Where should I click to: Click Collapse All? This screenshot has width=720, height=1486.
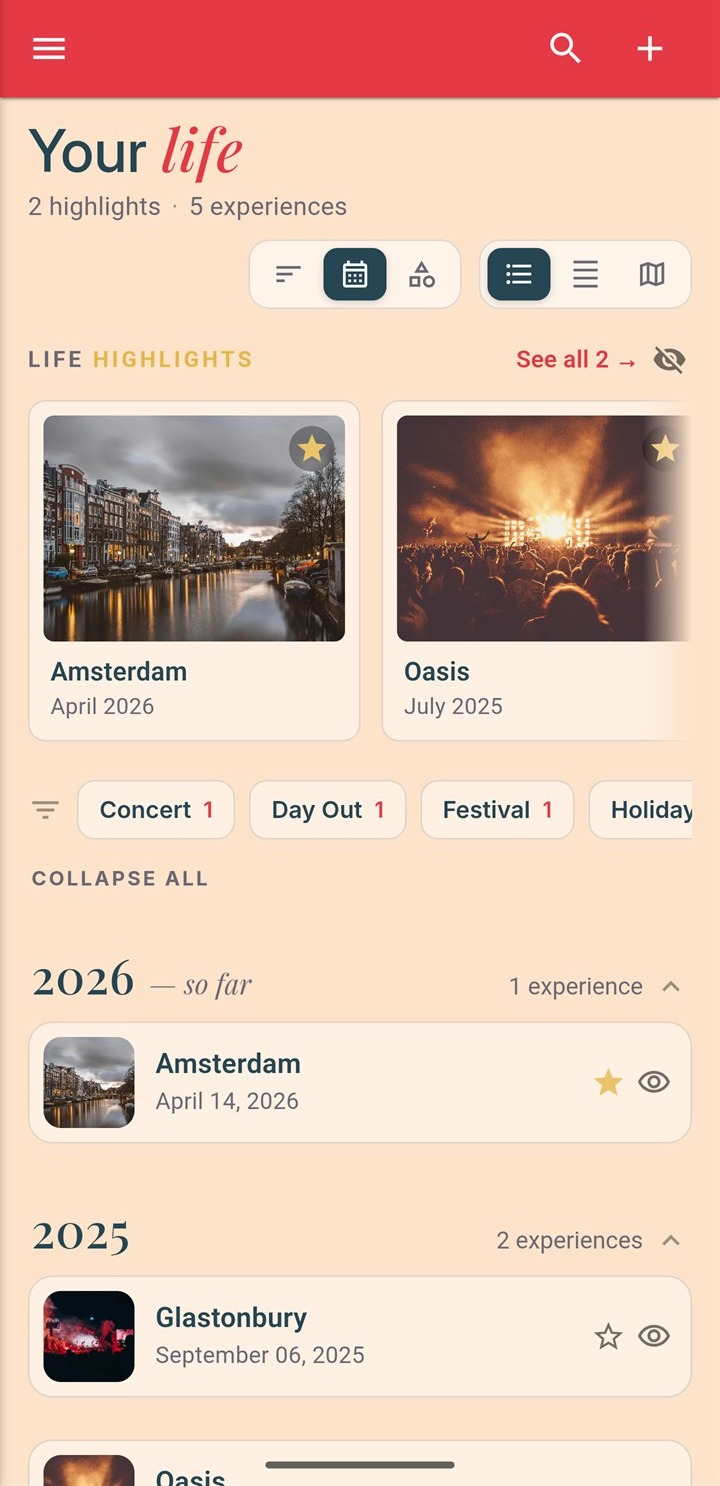[x=120, y=879]
